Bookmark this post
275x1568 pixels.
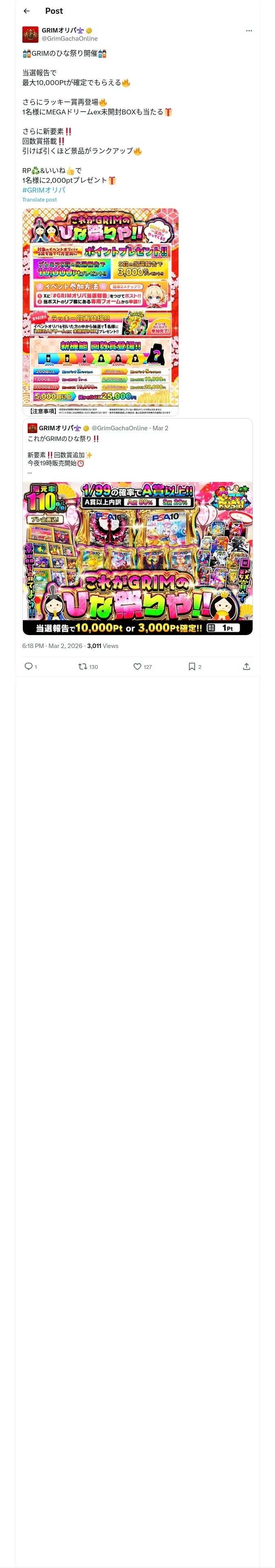tap(191, 666)
